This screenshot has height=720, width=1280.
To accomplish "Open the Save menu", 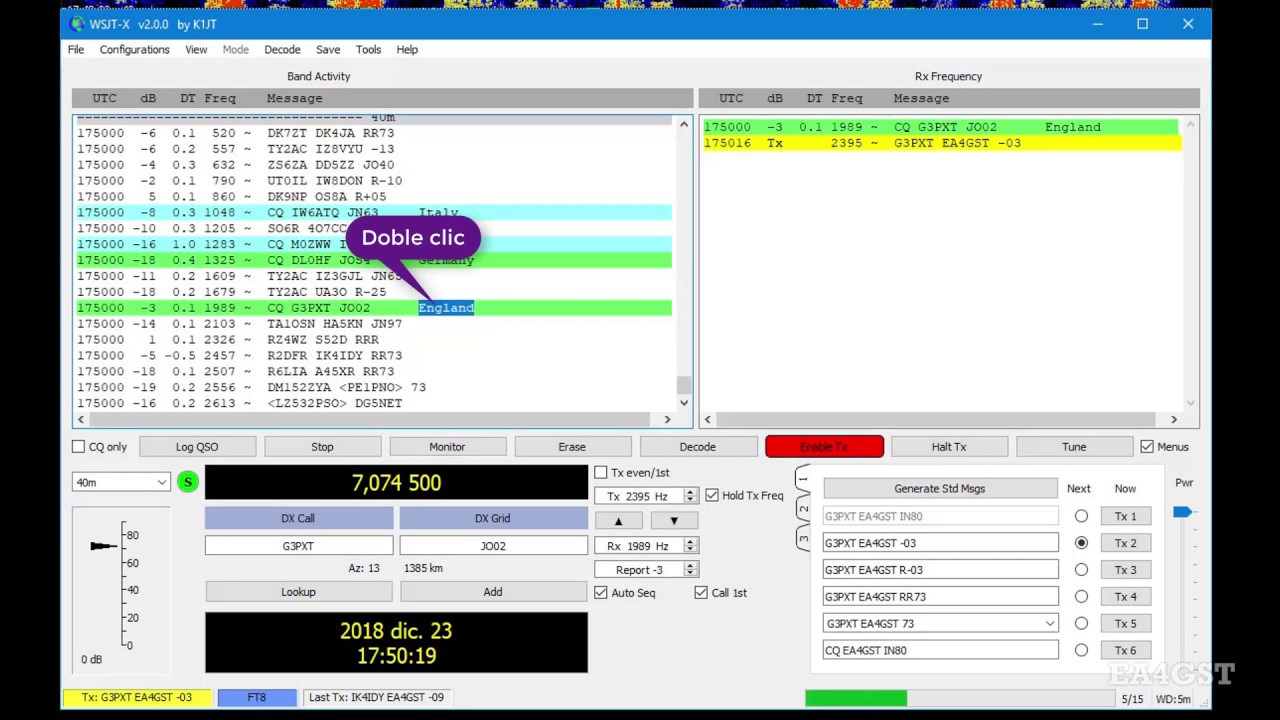I will (328, 49).
